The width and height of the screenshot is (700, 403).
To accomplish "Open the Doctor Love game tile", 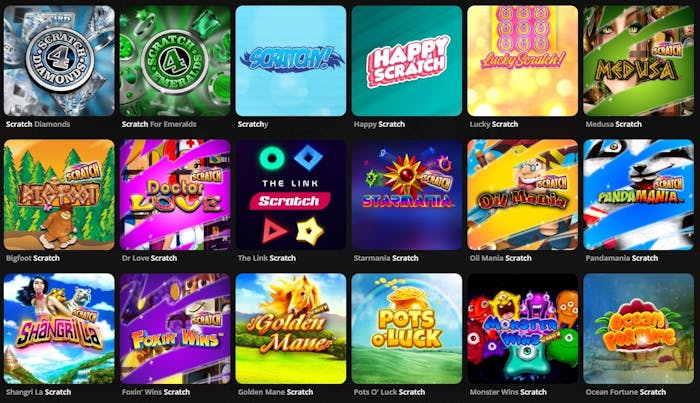I will click(x=175, y=195).
